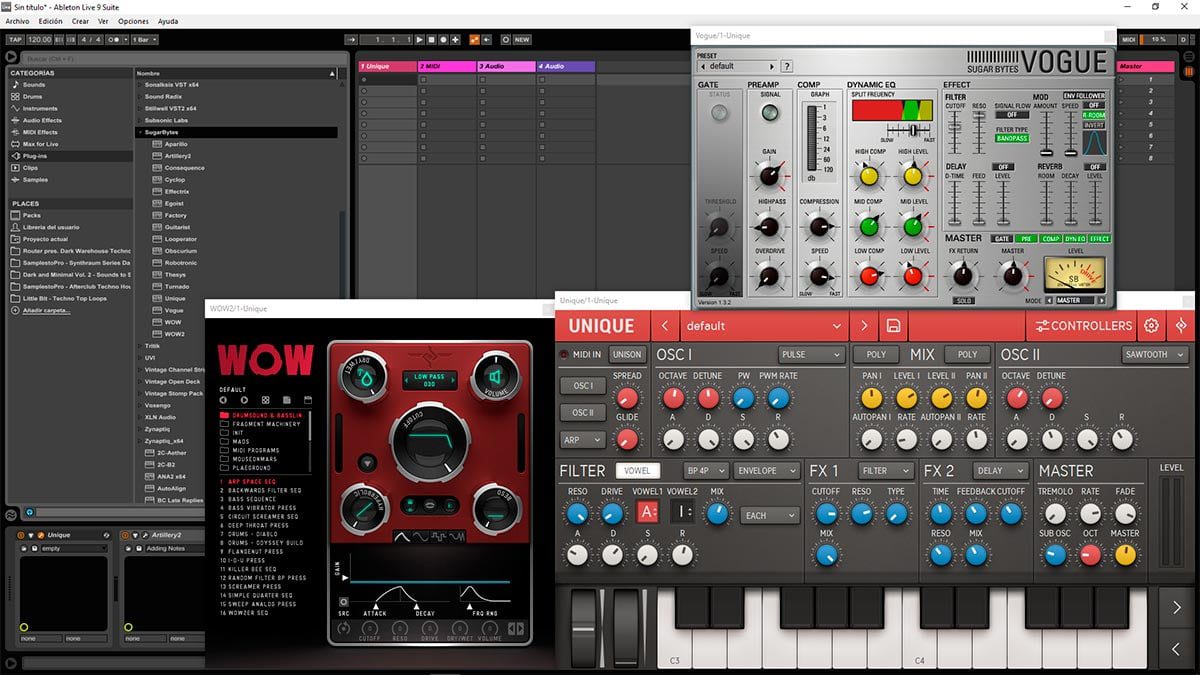Click the Ableton play button
Screen dimensions: 1200x675
click(x=420, y=40)
